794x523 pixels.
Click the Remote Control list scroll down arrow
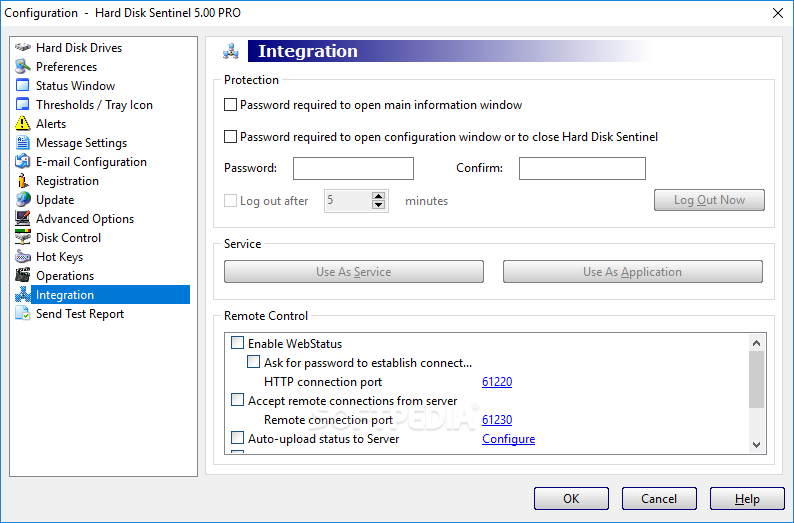(x=757, y=445)
